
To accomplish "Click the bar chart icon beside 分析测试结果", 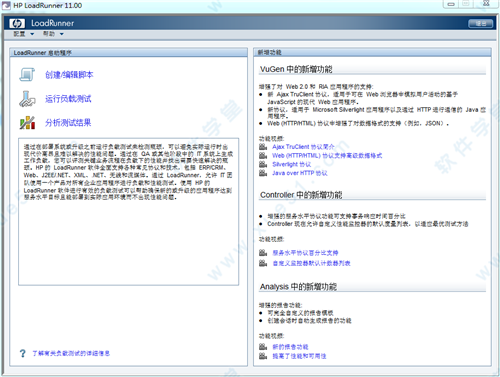I will point(27,123).
